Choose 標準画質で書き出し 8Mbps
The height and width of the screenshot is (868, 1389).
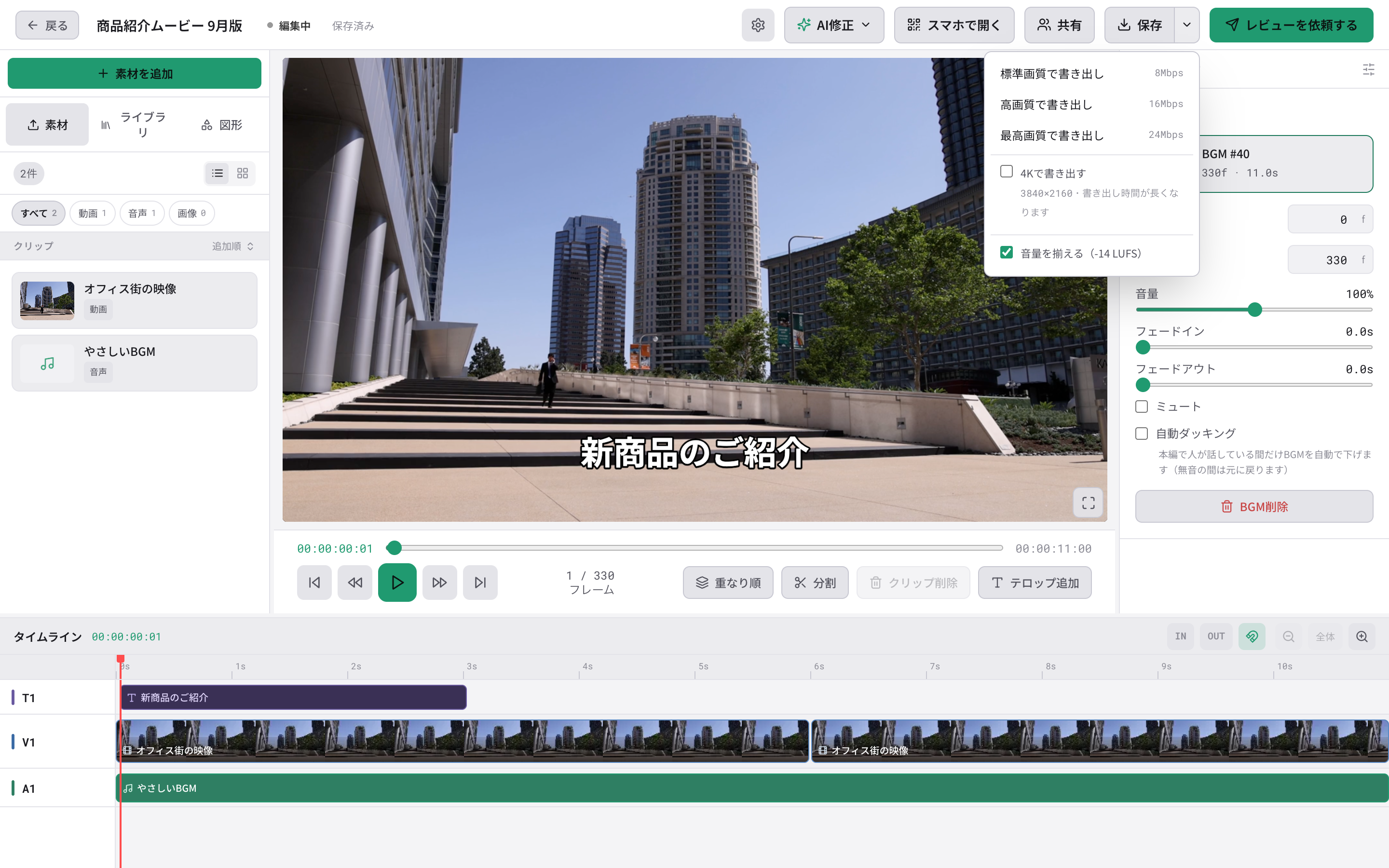tap(1091, 73)
